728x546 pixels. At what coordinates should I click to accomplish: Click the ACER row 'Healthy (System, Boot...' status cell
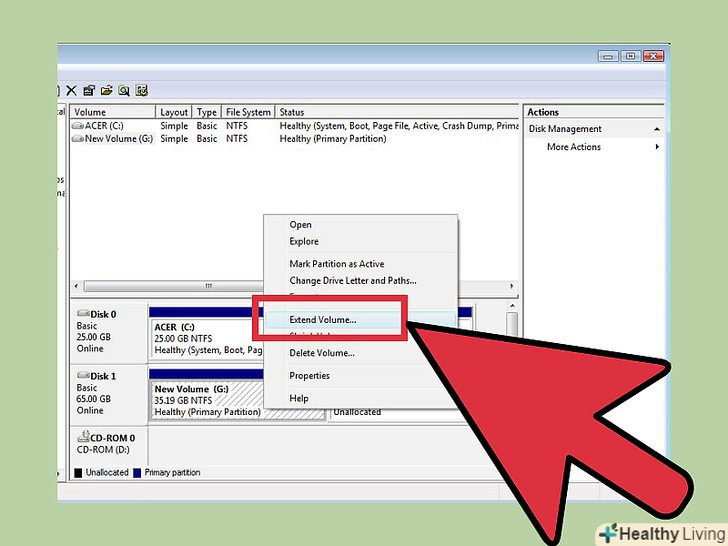point(399,126)
